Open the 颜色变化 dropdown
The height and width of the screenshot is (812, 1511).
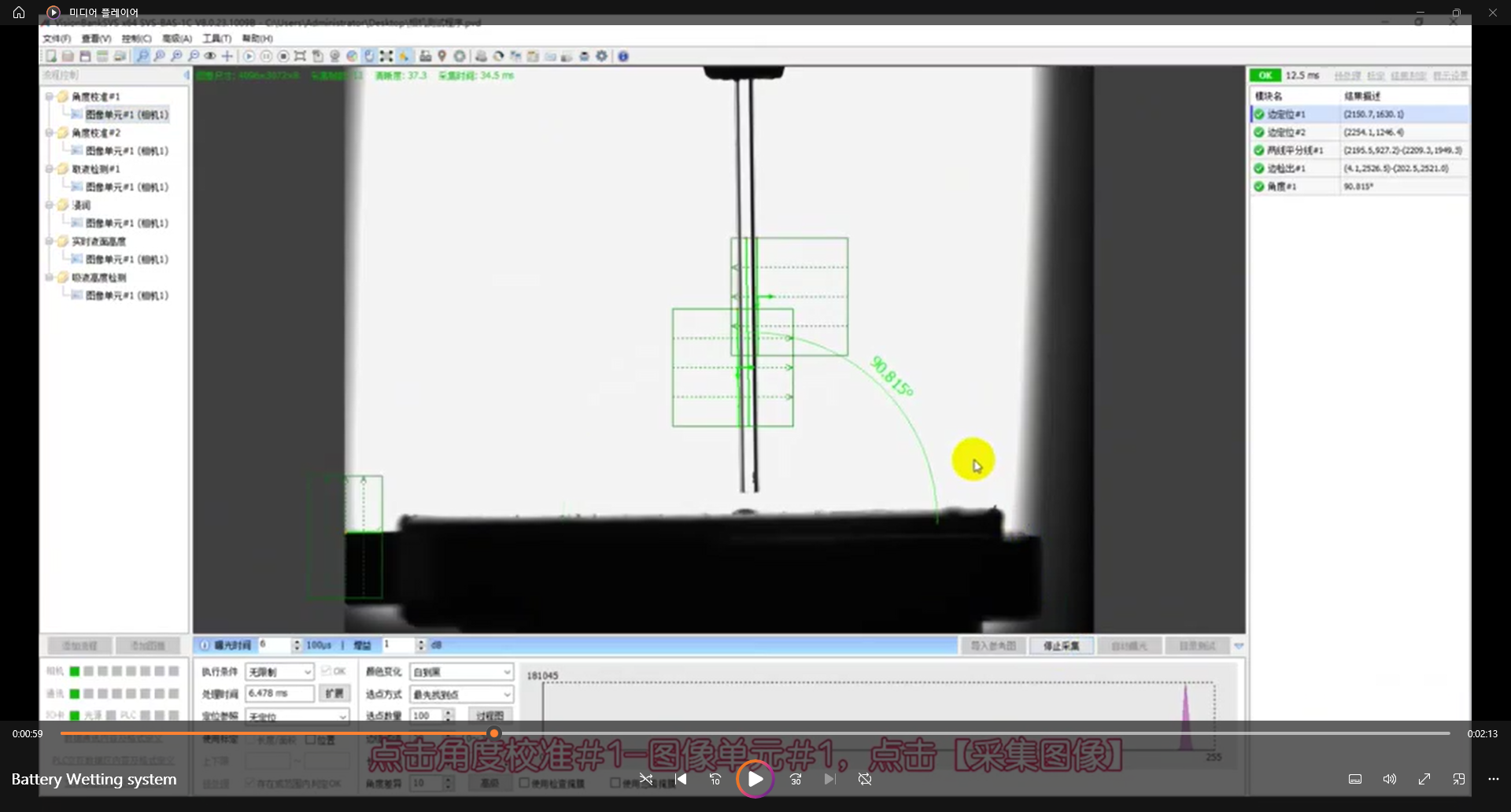coord(462,672)
